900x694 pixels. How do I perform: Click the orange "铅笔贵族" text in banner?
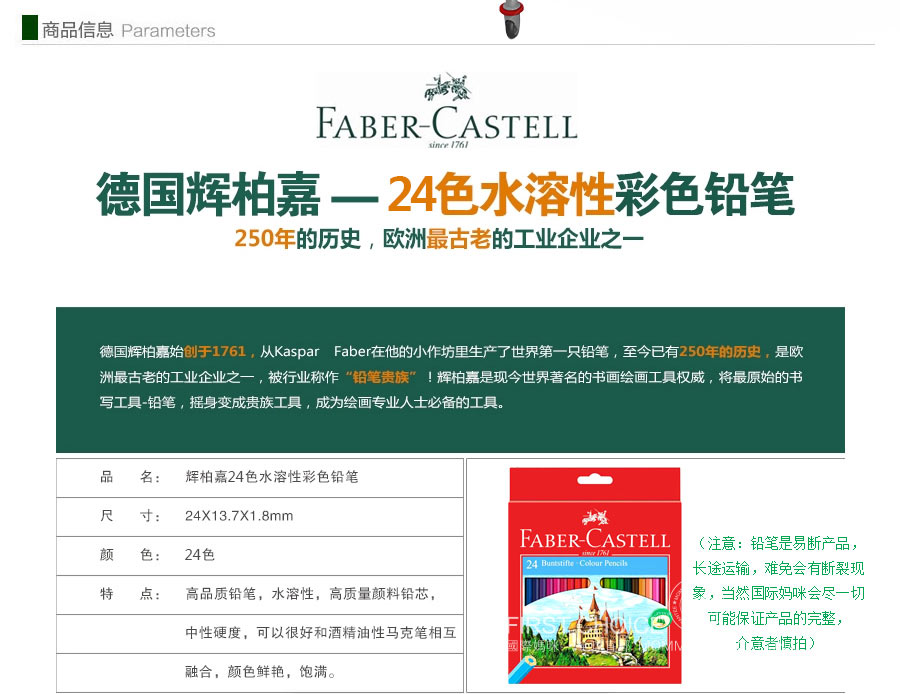(381, 377)
